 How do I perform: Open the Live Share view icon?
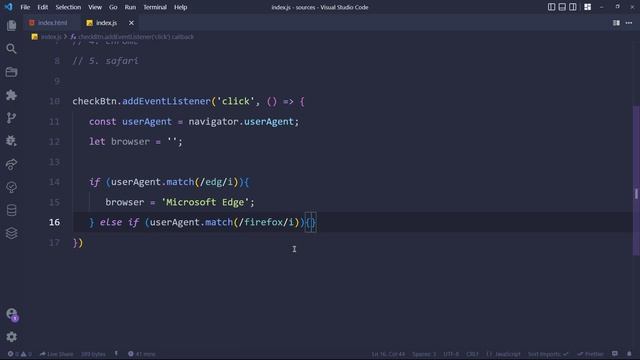[x=11, y=164]
